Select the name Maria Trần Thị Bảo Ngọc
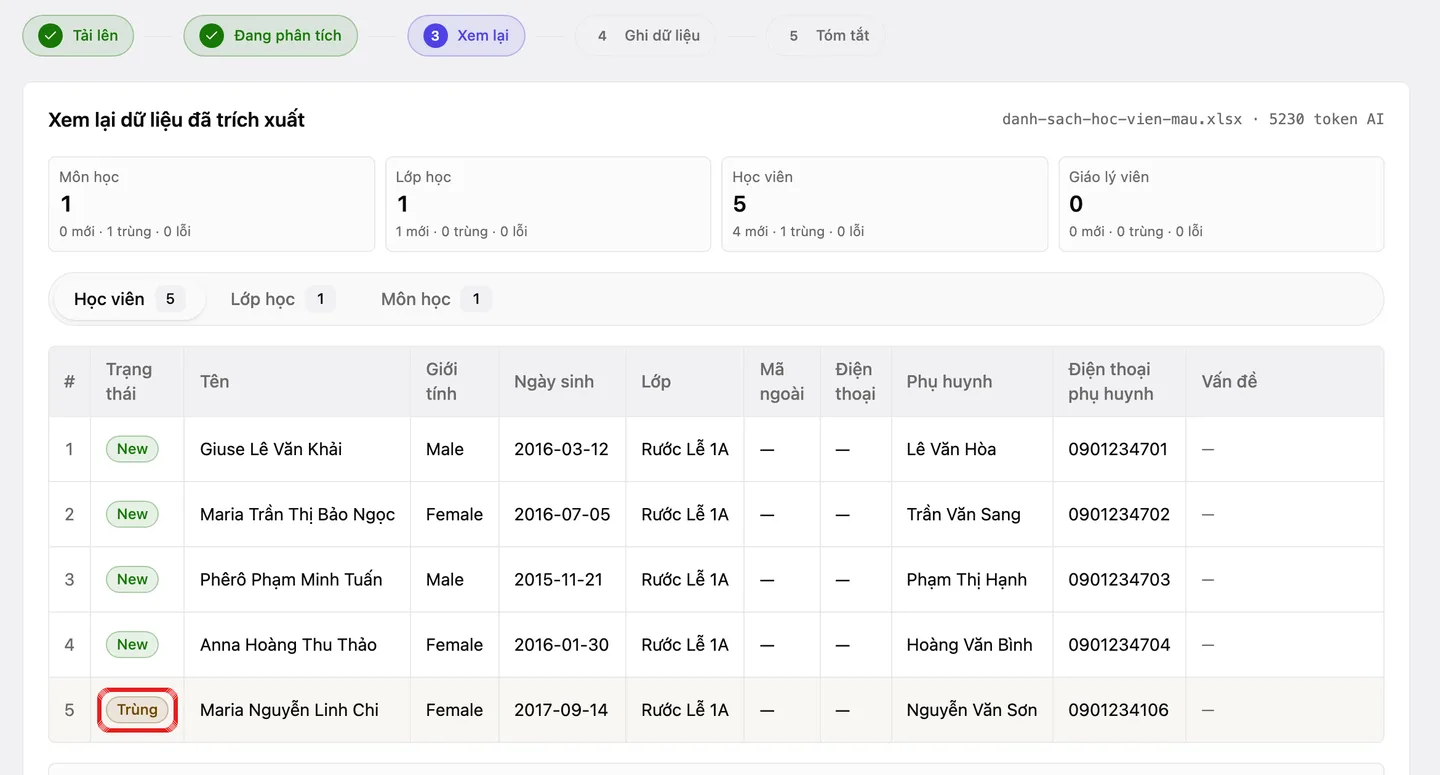1440x775 pixels. (297, 514)
